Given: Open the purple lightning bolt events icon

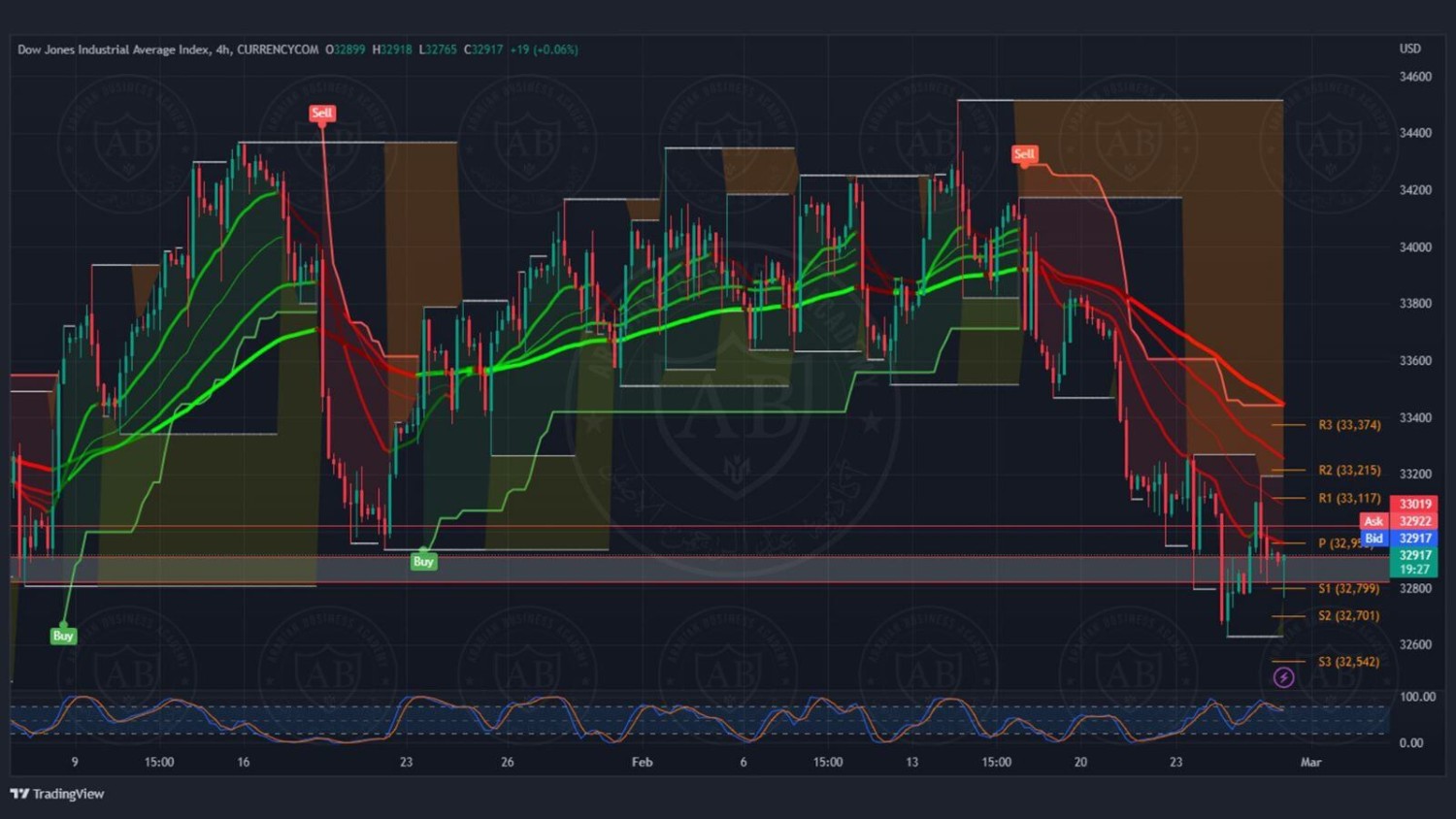Looking at the screenshot, I should [x=1283, y=677].
